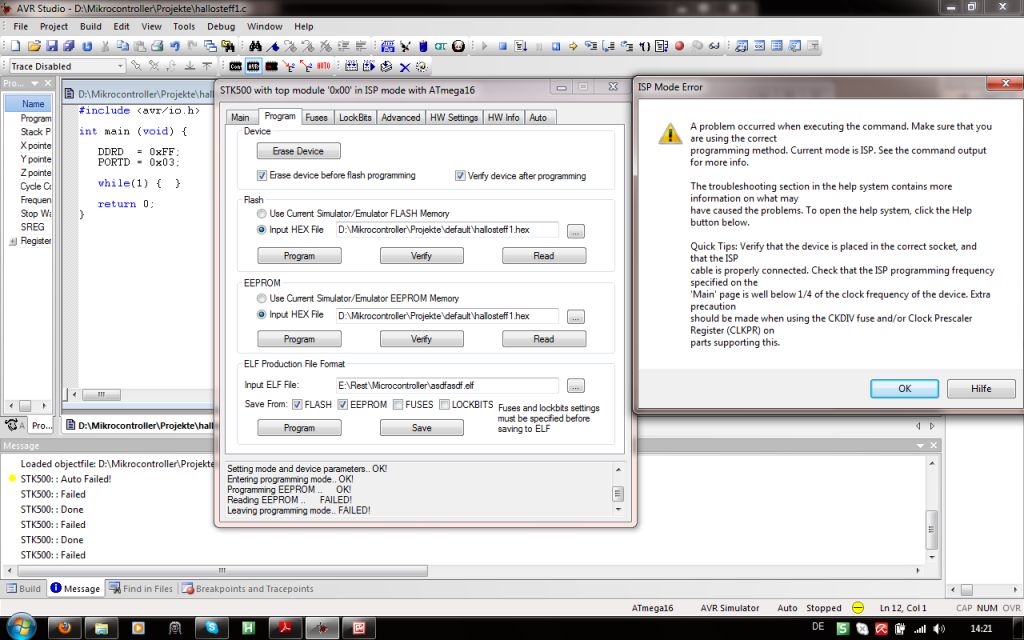Viewport: 1024px width, 640px height.
Task: Open the File menu
Action: pyautogui.click(x=21, y=27)
